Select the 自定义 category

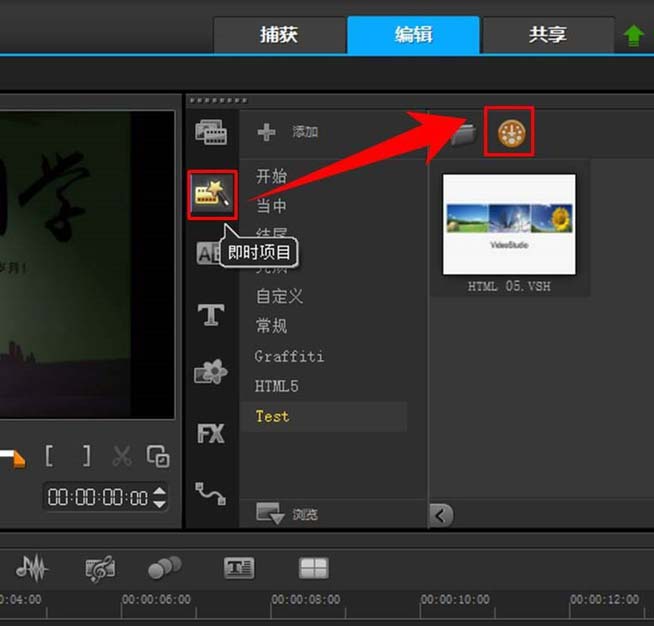(x=279, y=296)
